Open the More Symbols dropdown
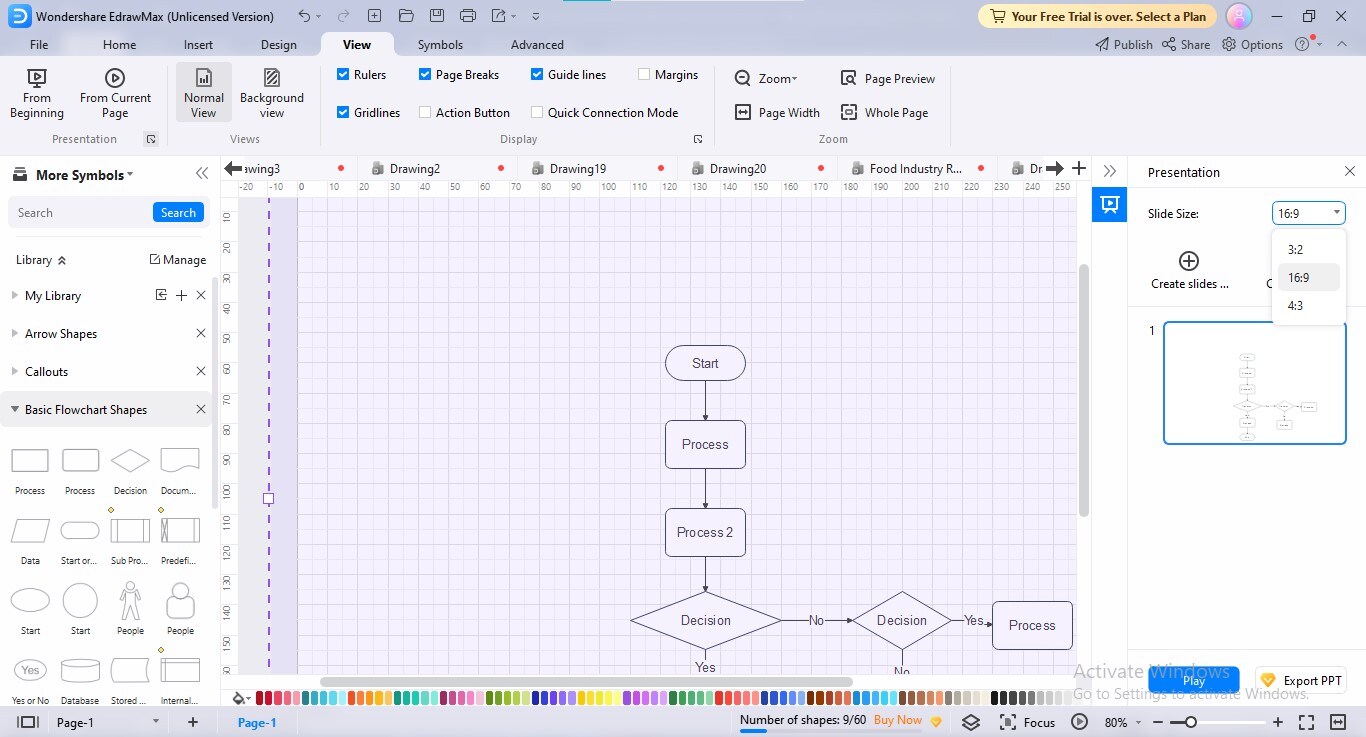This screenshot has height=737, width=1366. (84, 175)
